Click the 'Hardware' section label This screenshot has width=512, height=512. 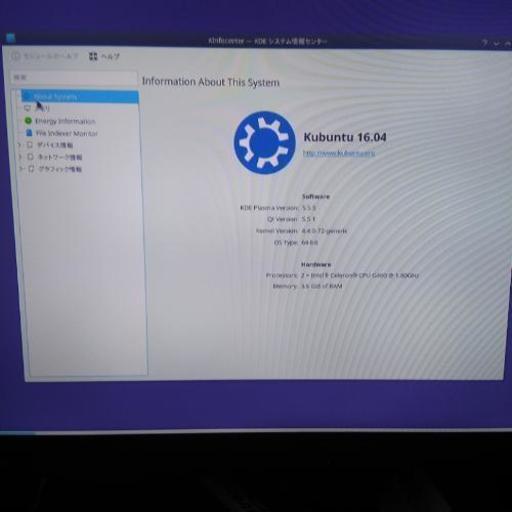316,265
